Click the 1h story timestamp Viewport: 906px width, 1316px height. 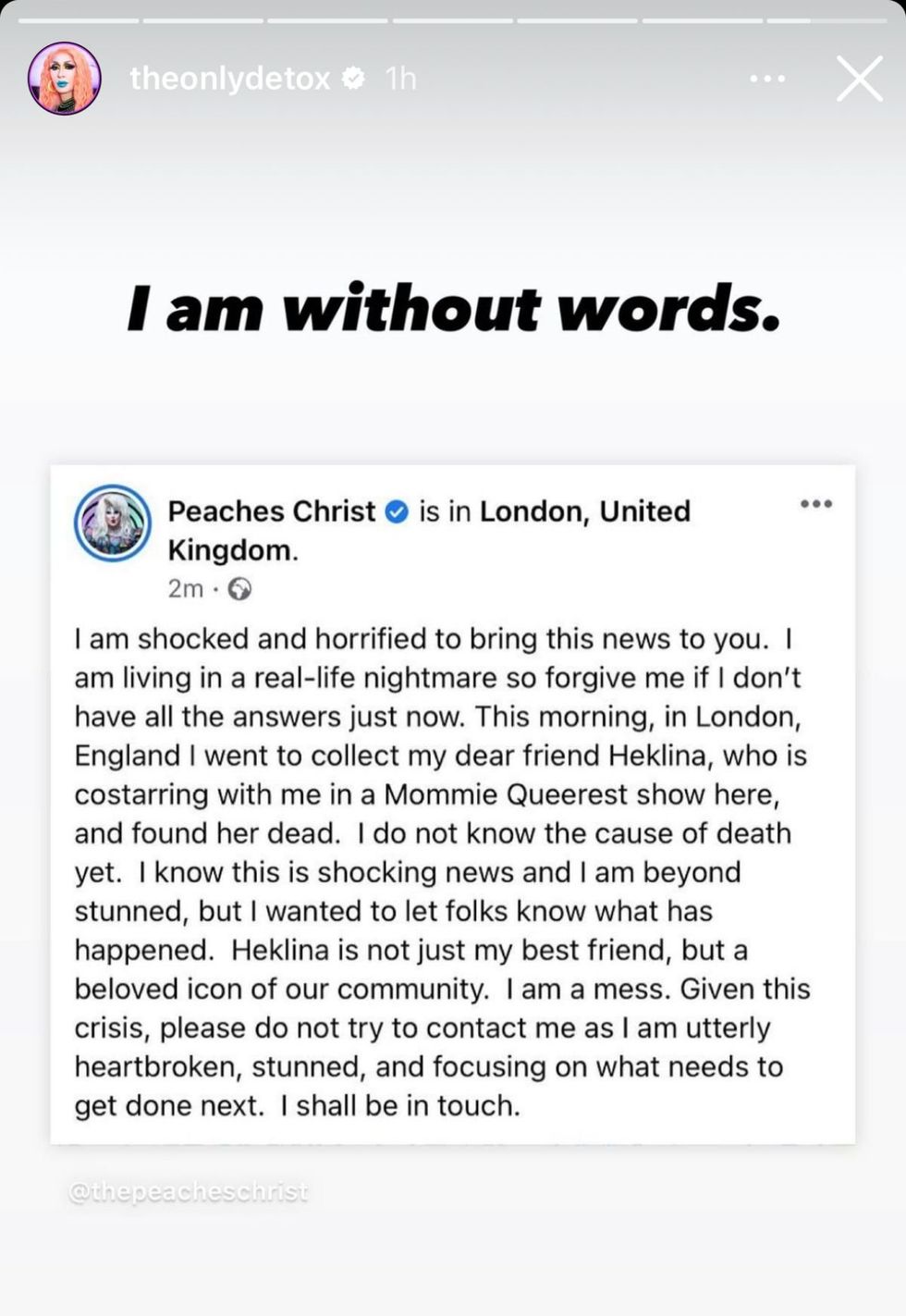tap(401, 79)
